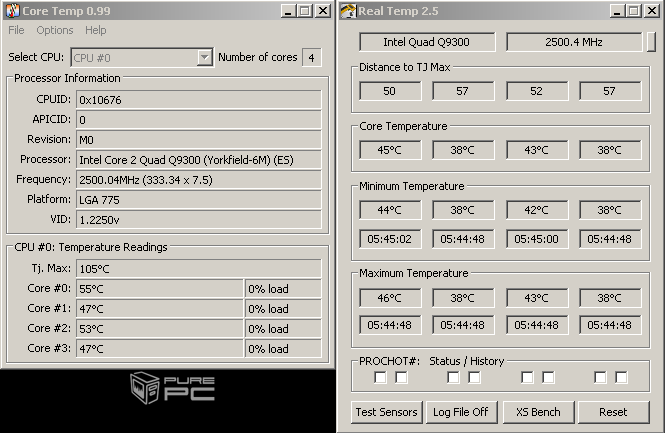Click Minimum Temperature value 42°C
The image size is (665, 433).
[x=537, y=210]
